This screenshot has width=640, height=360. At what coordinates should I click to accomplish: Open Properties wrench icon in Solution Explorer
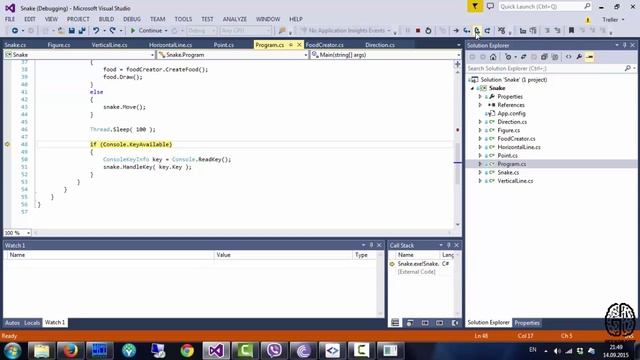coord(579,57)
